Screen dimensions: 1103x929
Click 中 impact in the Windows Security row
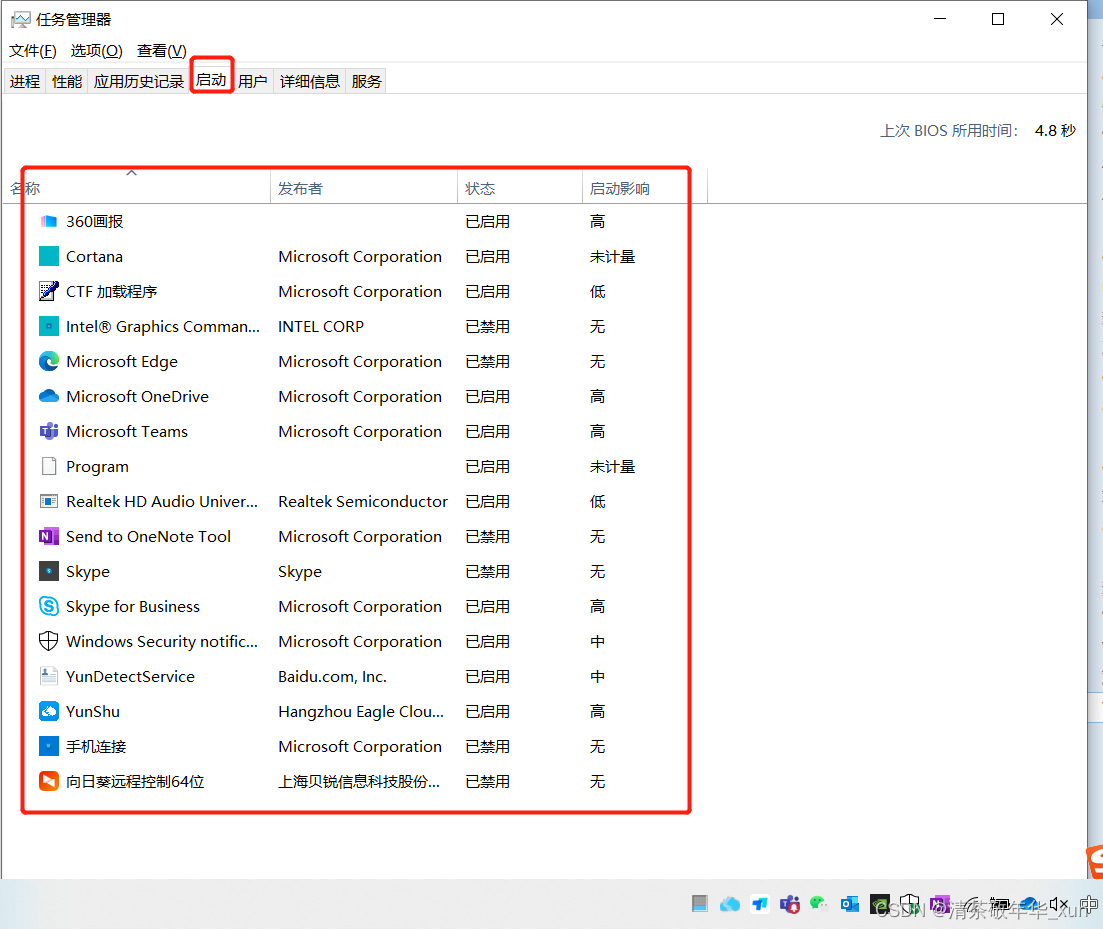pyautogui.click(x=597, y=641)
